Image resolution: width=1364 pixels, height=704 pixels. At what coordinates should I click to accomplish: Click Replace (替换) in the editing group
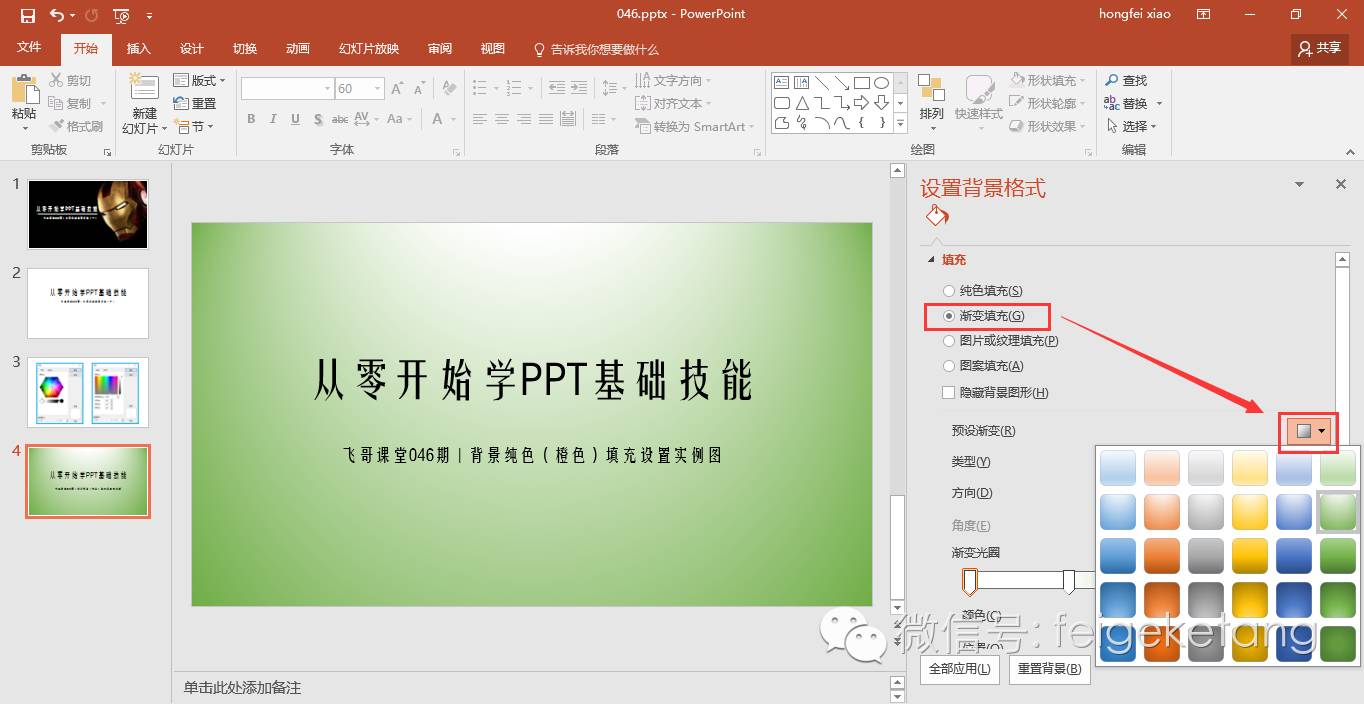pyautogui.click(x=1134, y=103)
